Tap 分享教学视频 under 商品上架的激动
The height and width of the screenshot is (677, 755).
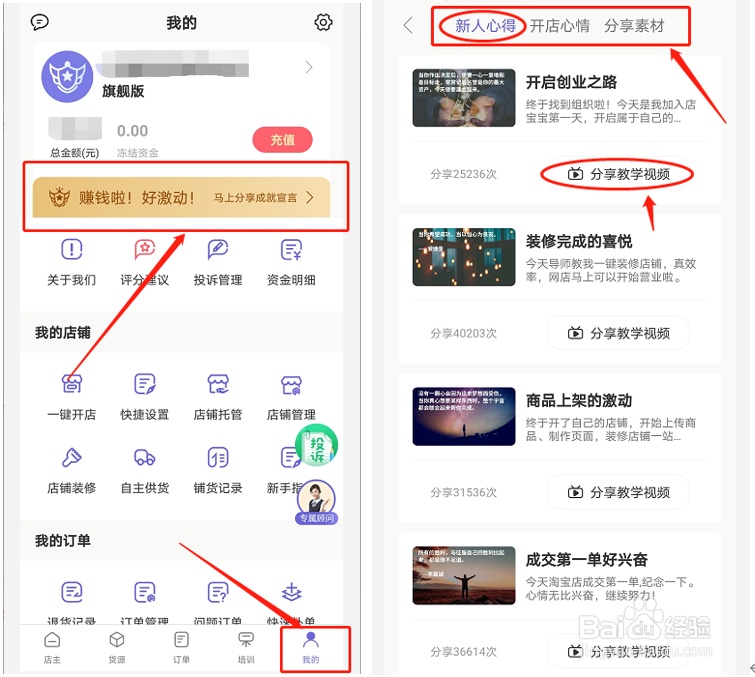pos(618,492)
